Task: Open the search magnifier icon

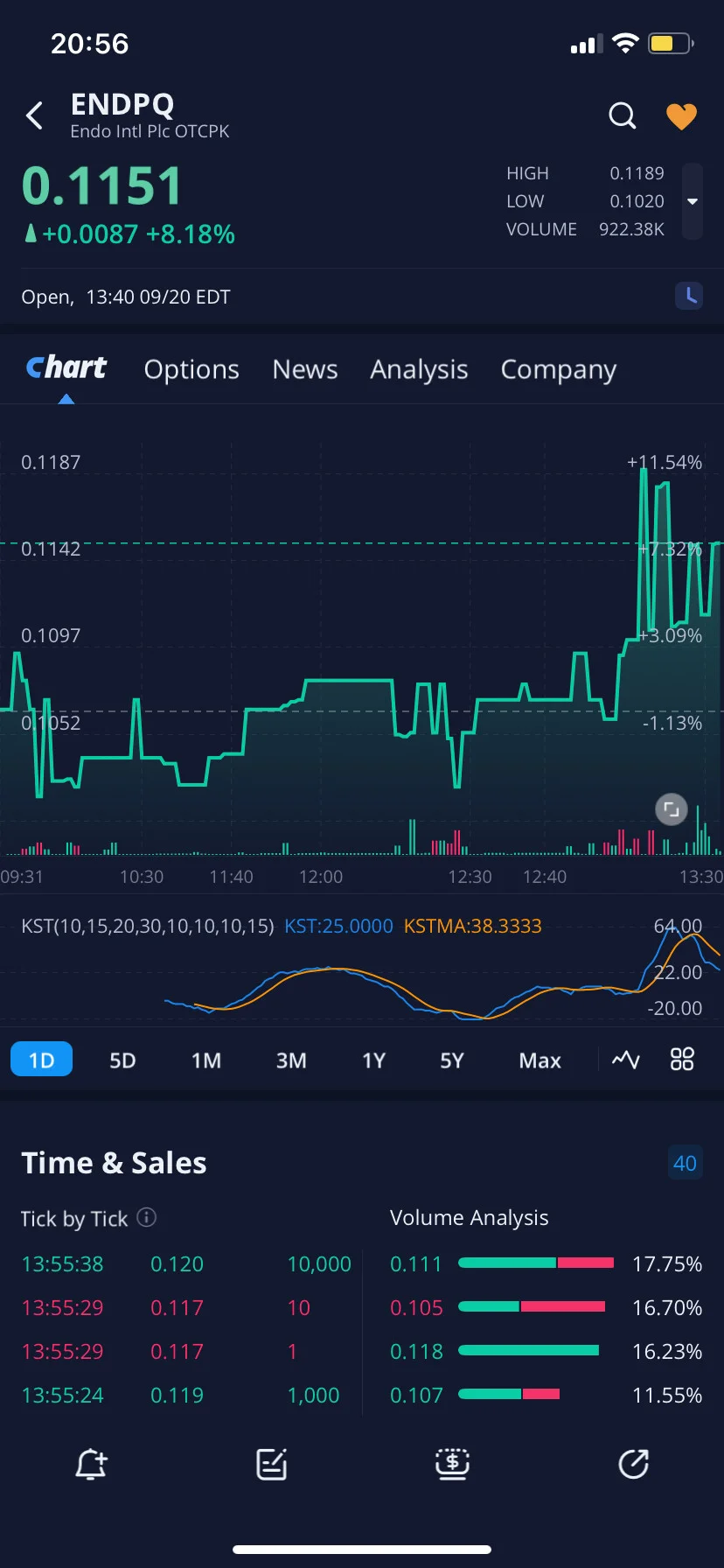Action: [x=622, y=115]
